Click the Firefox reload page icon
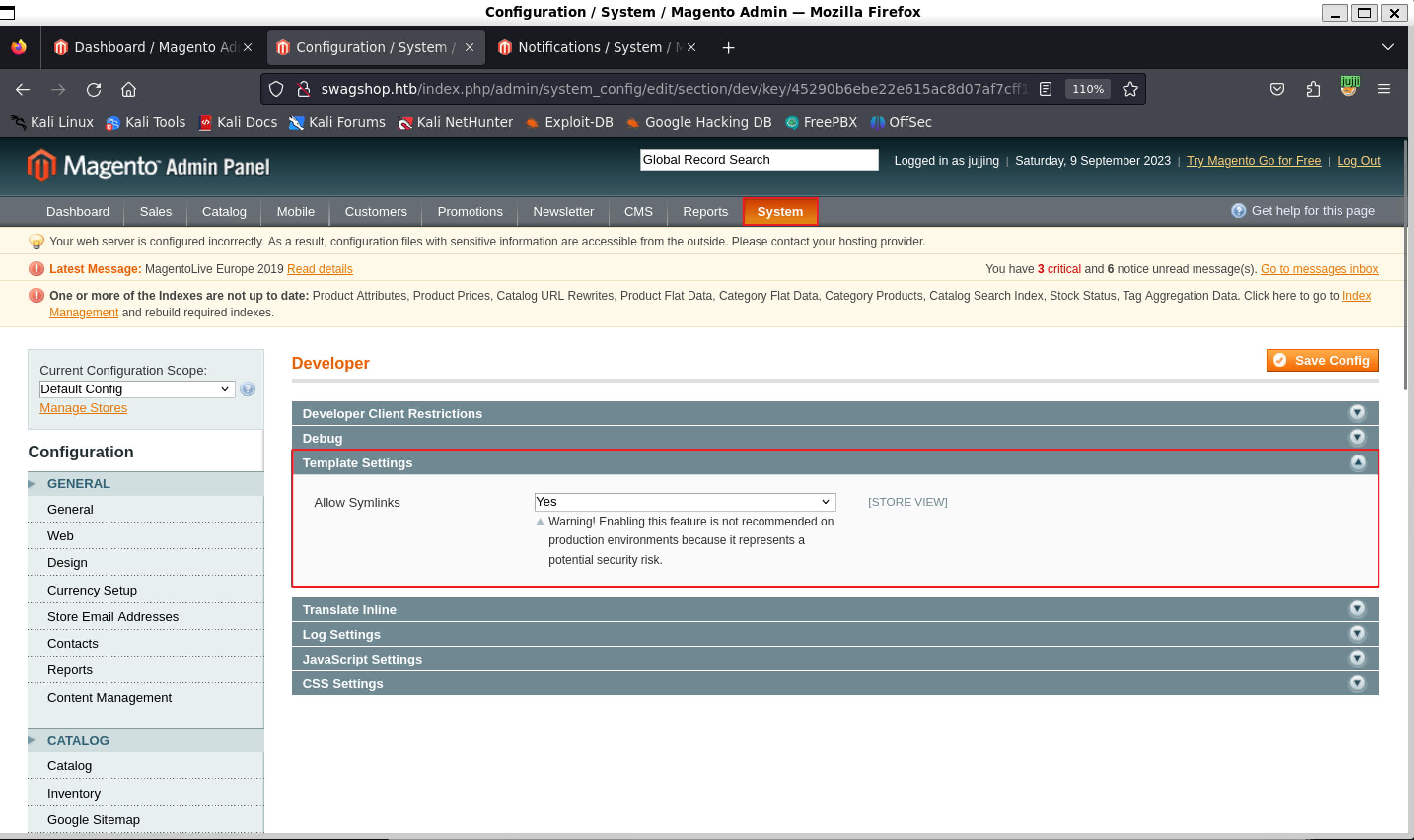Image resolution: width=1414 pixels, height=840 pixels. coord(93,89)
